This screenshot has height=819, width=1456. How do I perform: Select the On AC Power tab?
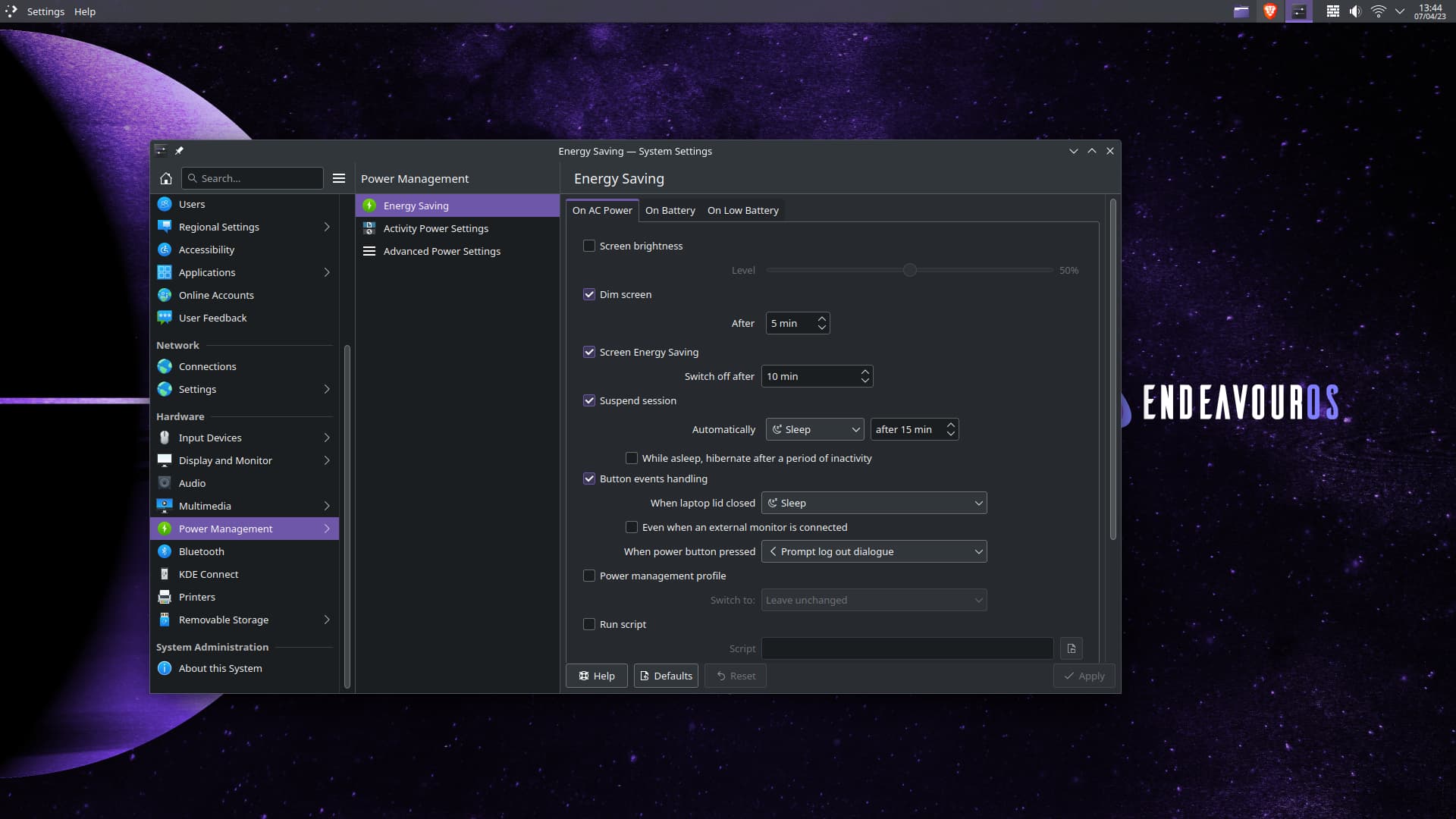pos(602,210)
